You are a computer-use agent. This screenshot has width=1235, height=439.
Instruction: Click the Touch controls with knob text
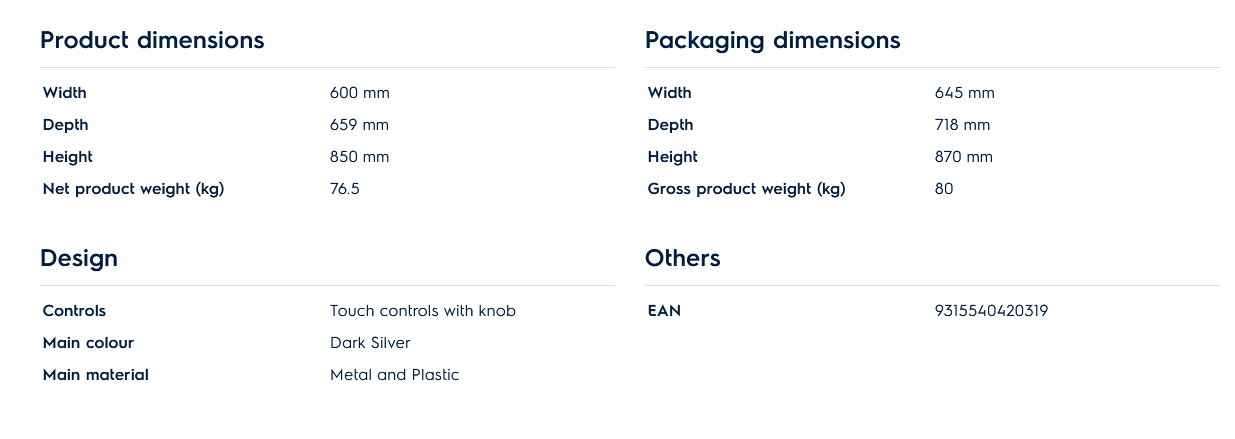tap(422, 311)
